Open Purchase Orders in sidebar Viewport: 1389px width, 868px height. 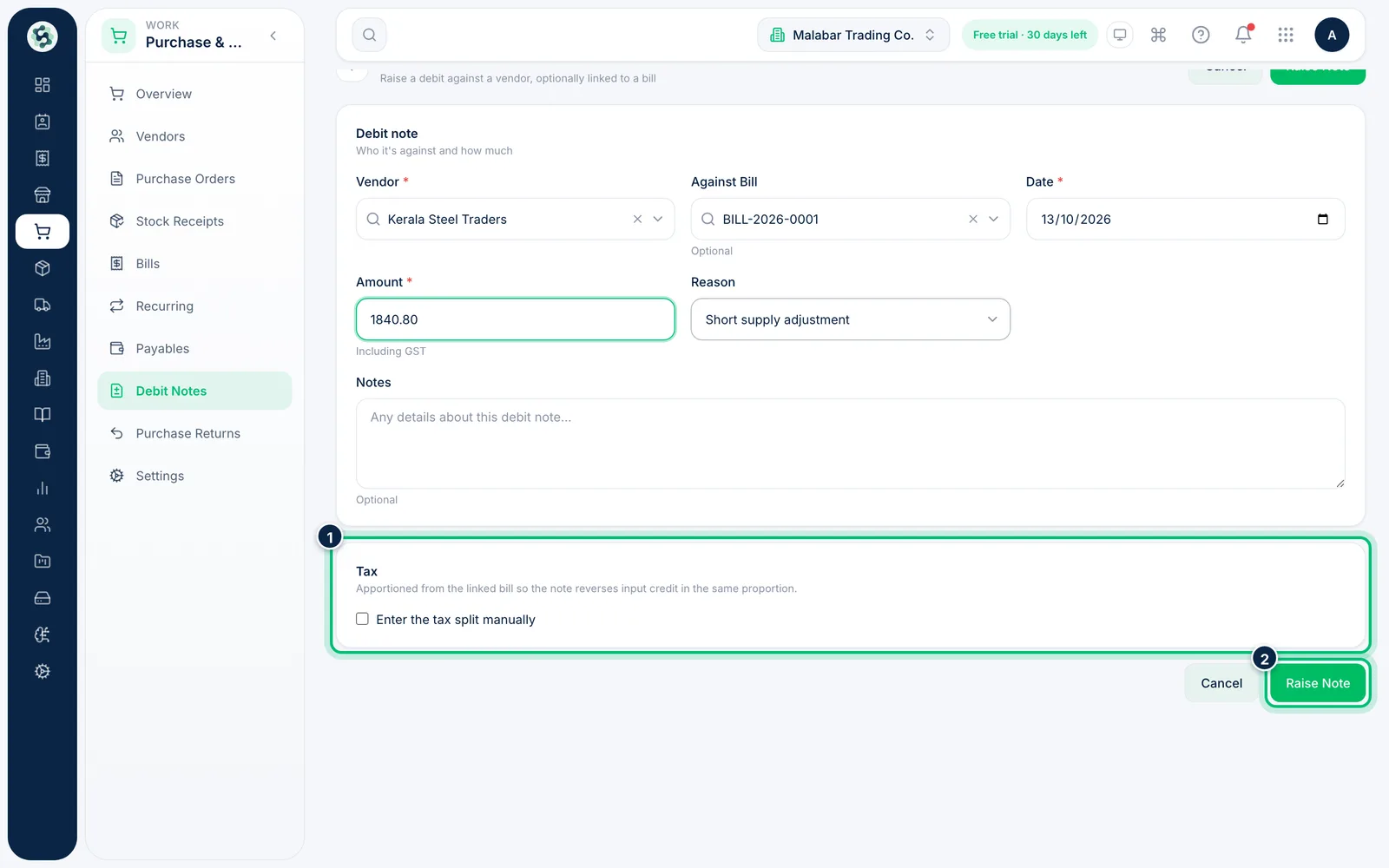194,179
